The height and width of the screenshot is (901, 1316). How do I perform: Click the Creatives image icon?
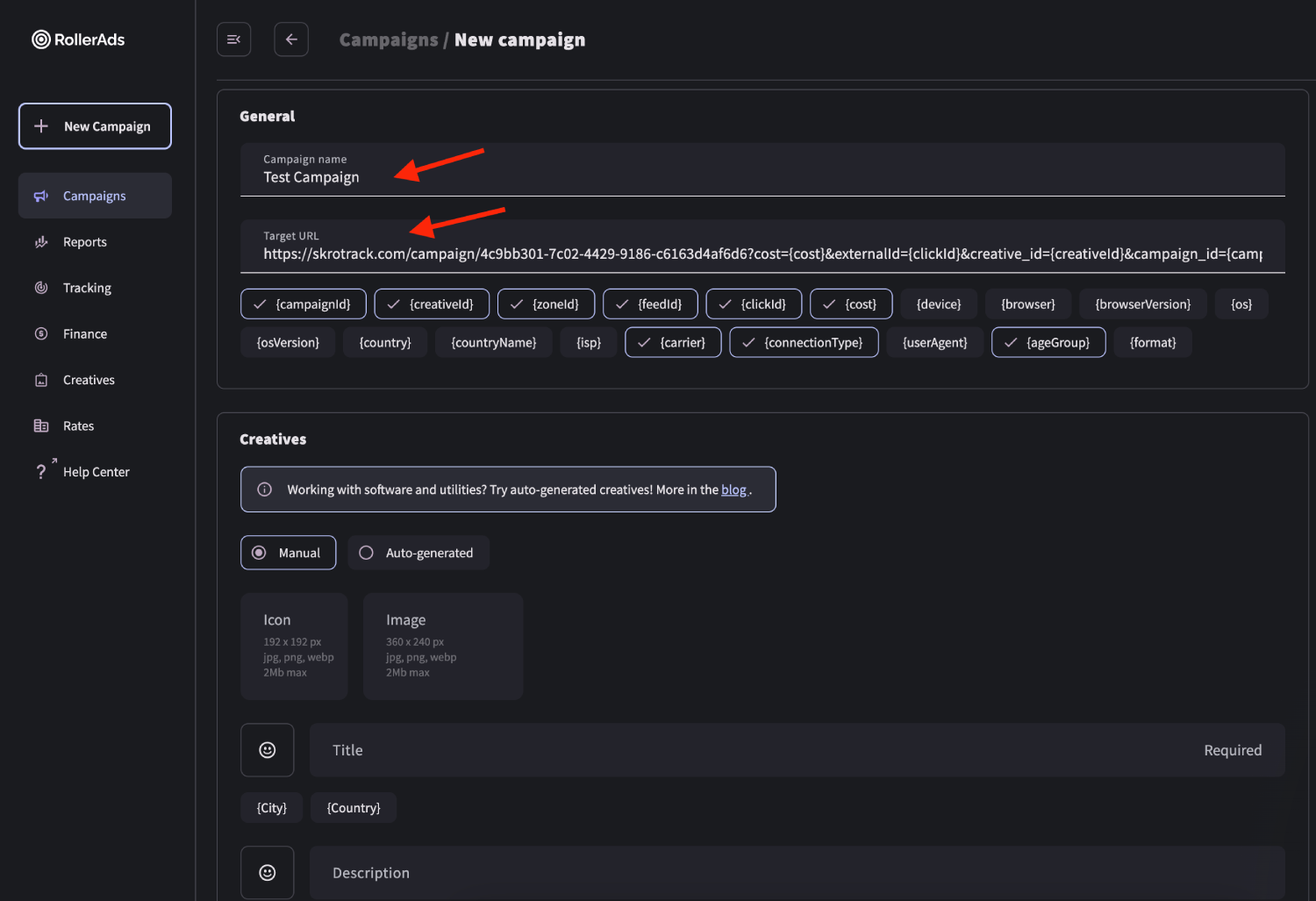point(41,380)
